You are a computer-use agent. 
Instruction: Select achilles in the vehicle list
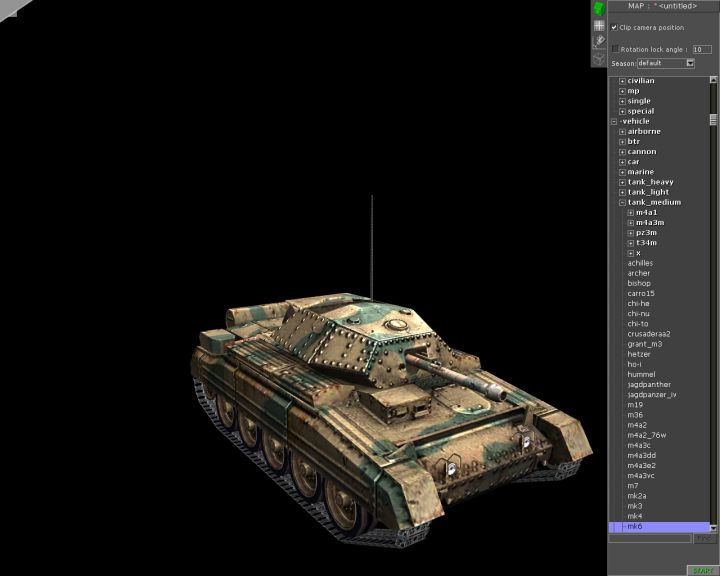click(640, 263)
